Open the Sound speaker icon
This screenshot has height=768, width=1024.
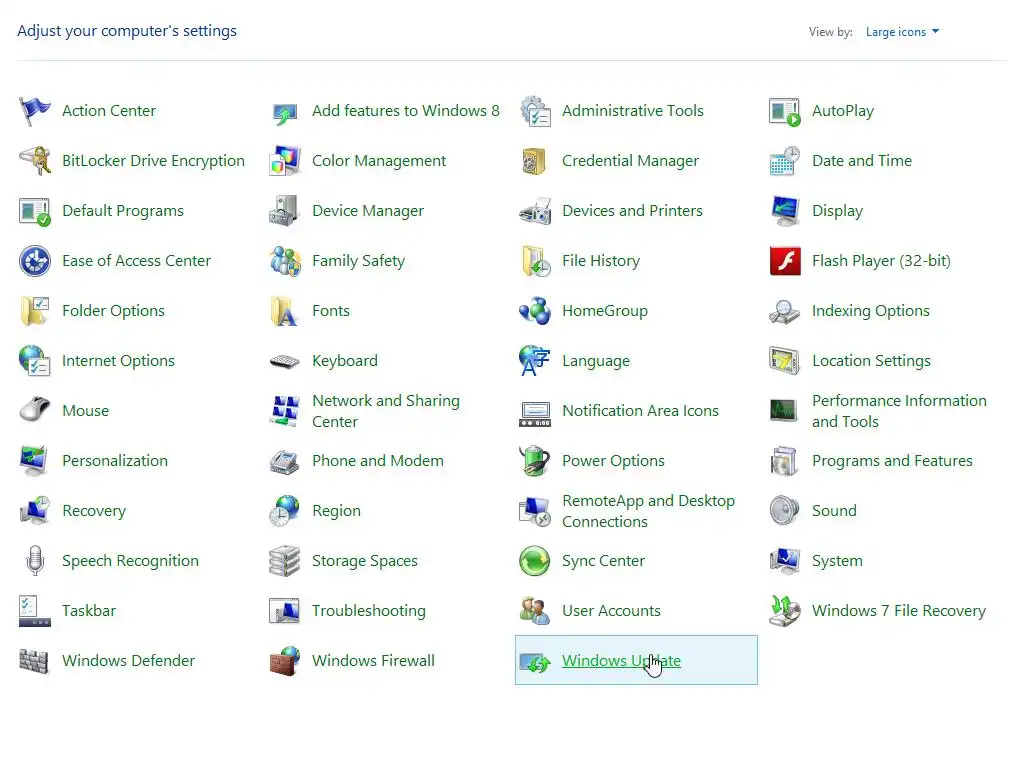click(784, 511)
